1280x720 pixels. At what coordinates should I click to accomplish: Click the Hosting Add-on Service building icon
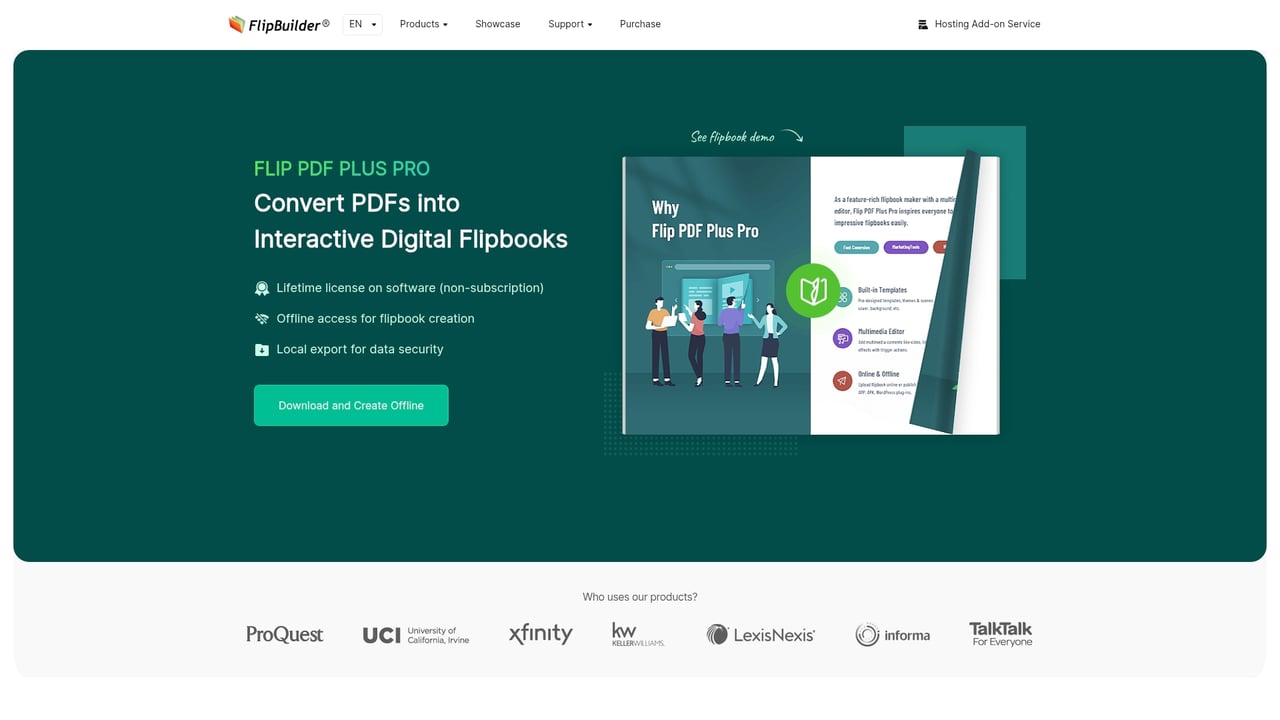click(x=921, y=24)
